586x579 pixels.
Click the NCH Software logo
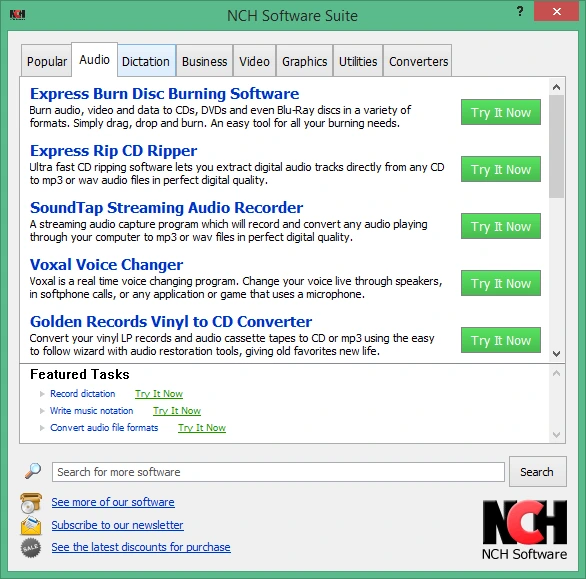(524, 530)
